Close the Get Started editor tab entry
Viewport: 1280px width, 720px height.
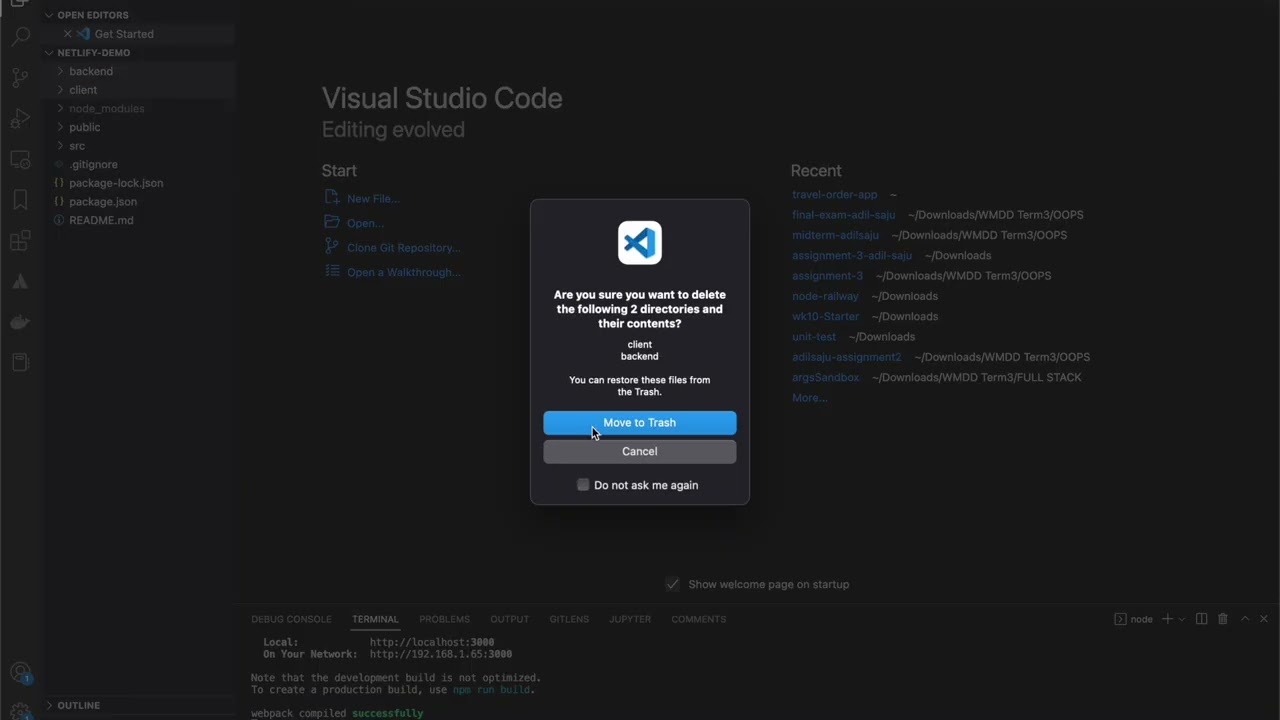tap(68, 34)
